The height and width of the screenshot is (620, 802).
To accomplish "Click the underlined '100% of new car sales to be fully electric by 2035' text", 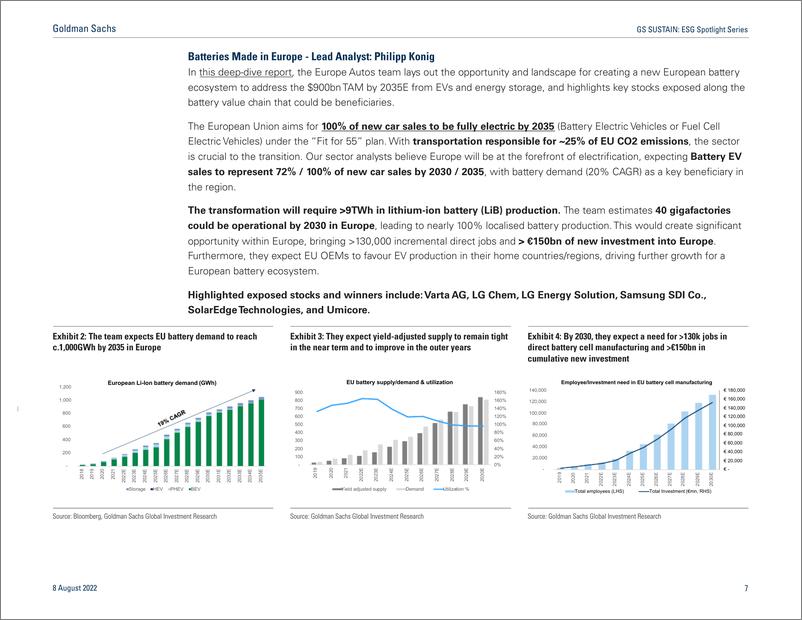I will tap(438, 126).
